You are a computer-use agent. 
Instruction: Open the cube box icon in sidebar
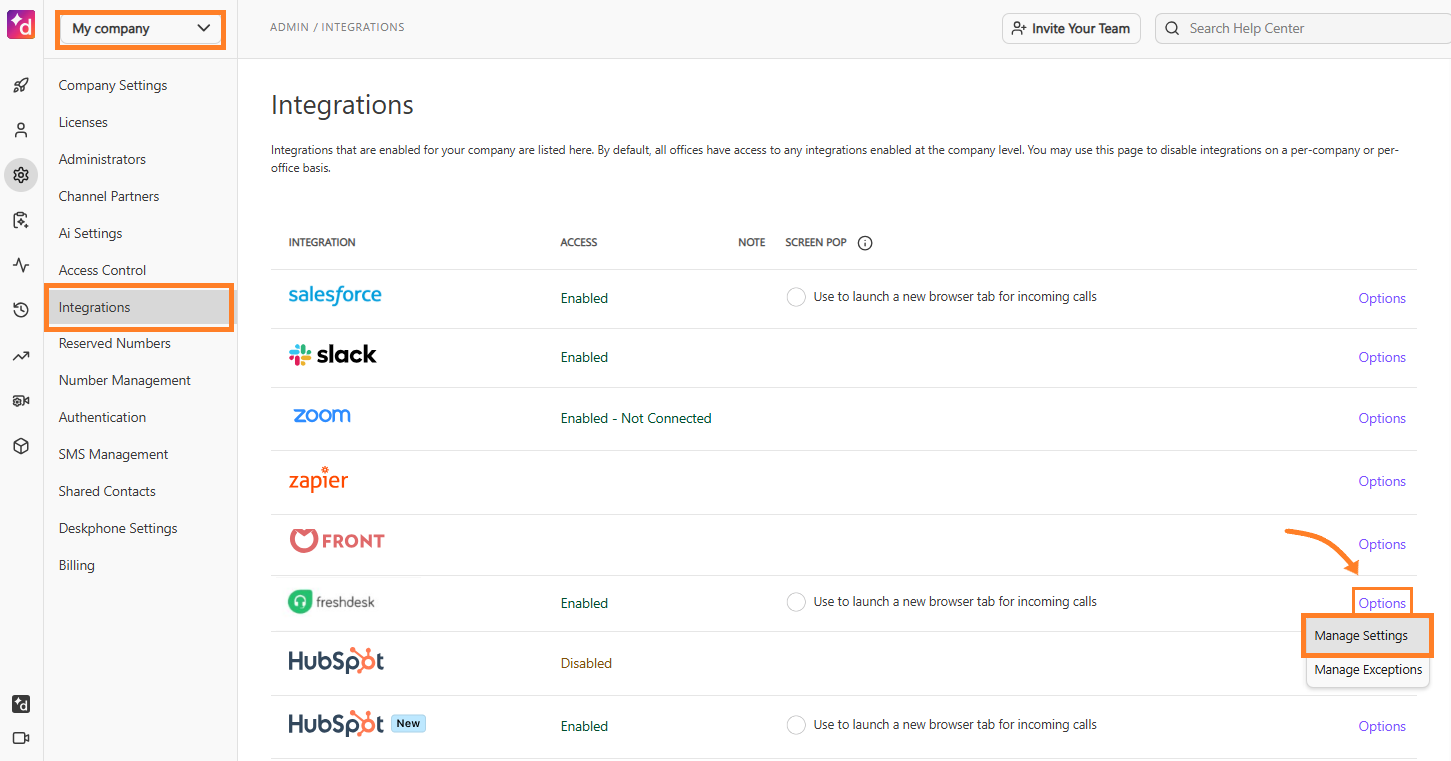[21, 446]
